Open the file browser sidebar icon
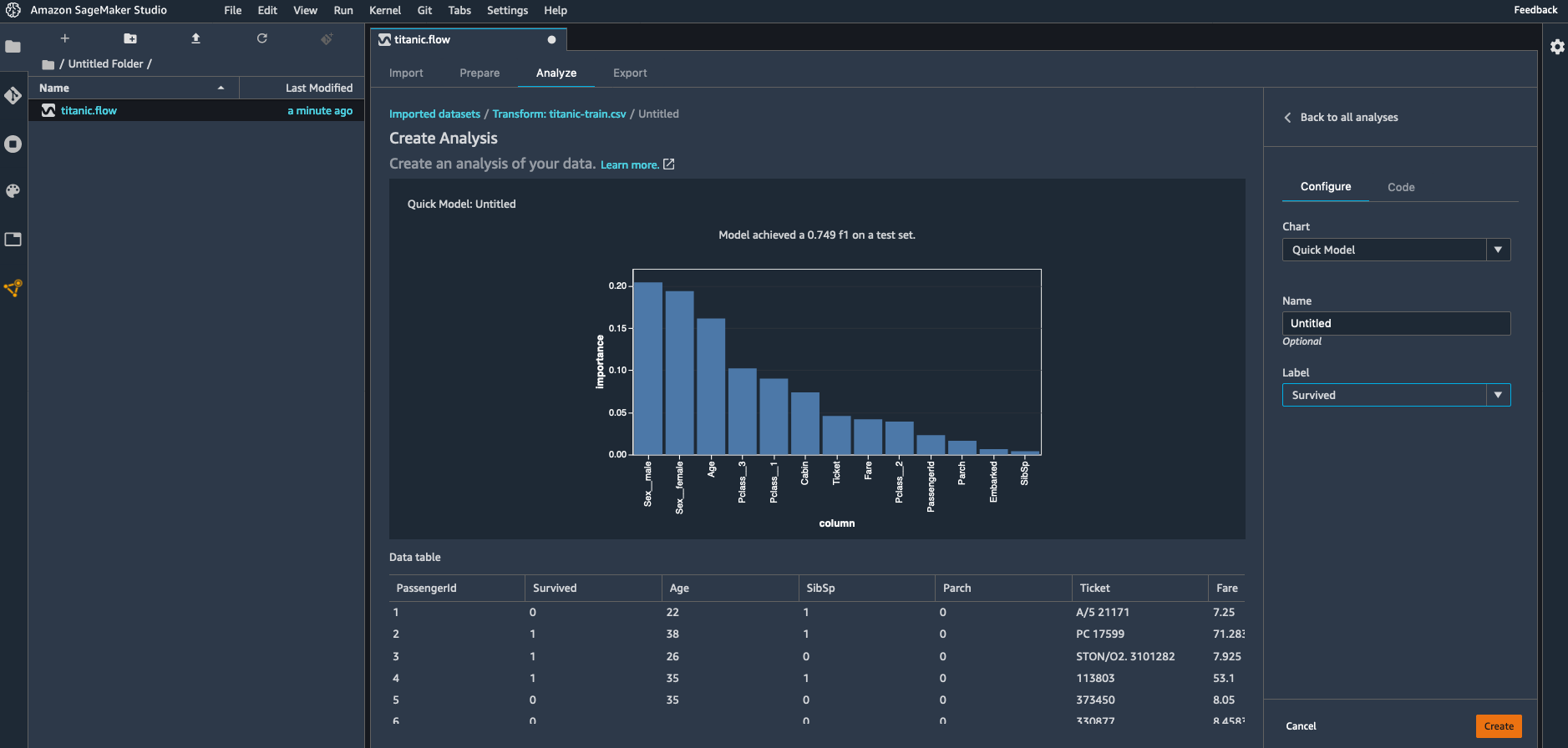The width and height of the screenshot is (1568, 748). (x=13, y=47)
